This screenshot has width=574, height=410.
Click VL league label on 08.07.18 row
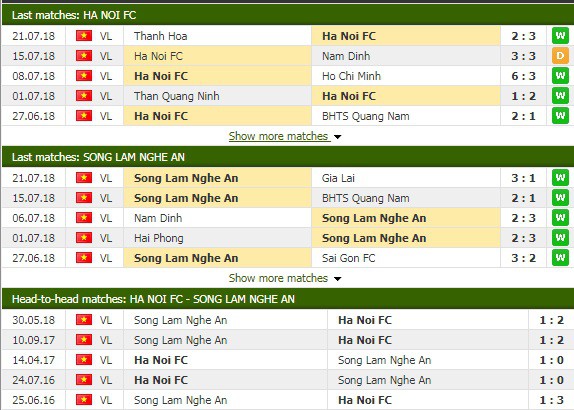(106, 76)
